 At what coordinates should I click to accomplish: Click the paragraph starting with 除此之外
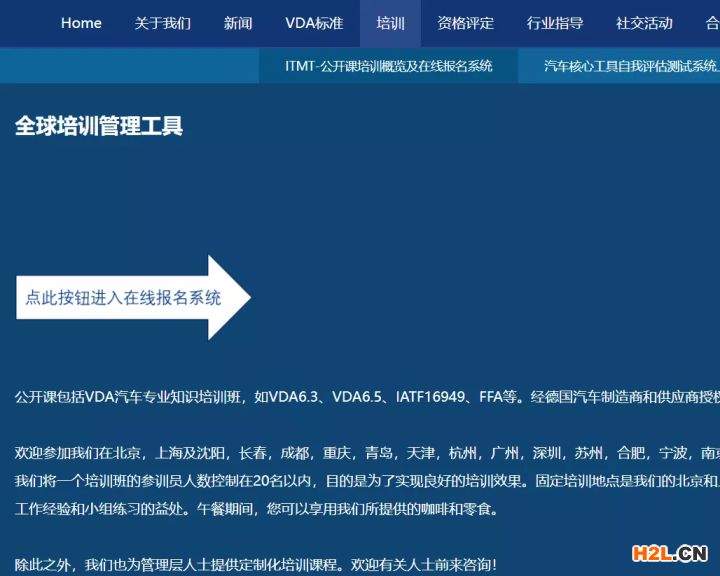[x=256, y=565]
